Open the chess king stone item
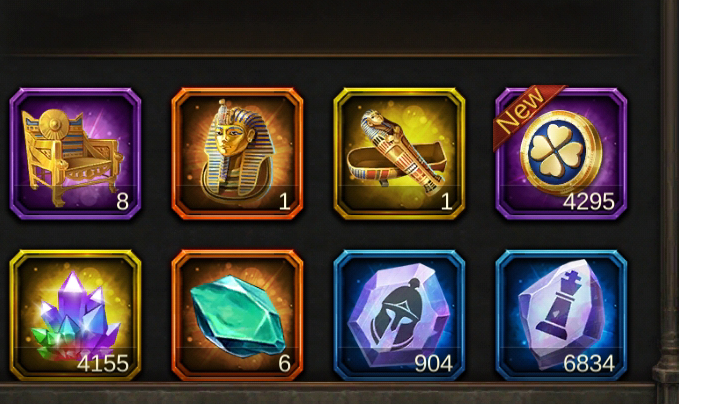The width and height of the screenshot is (720, 404). (561, 315)
